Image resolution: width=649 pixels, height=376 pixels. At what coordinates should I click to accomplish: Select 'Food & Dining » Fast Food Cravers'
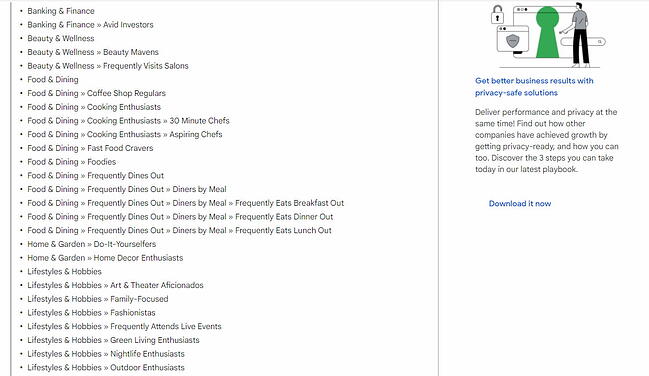point(90,148)
